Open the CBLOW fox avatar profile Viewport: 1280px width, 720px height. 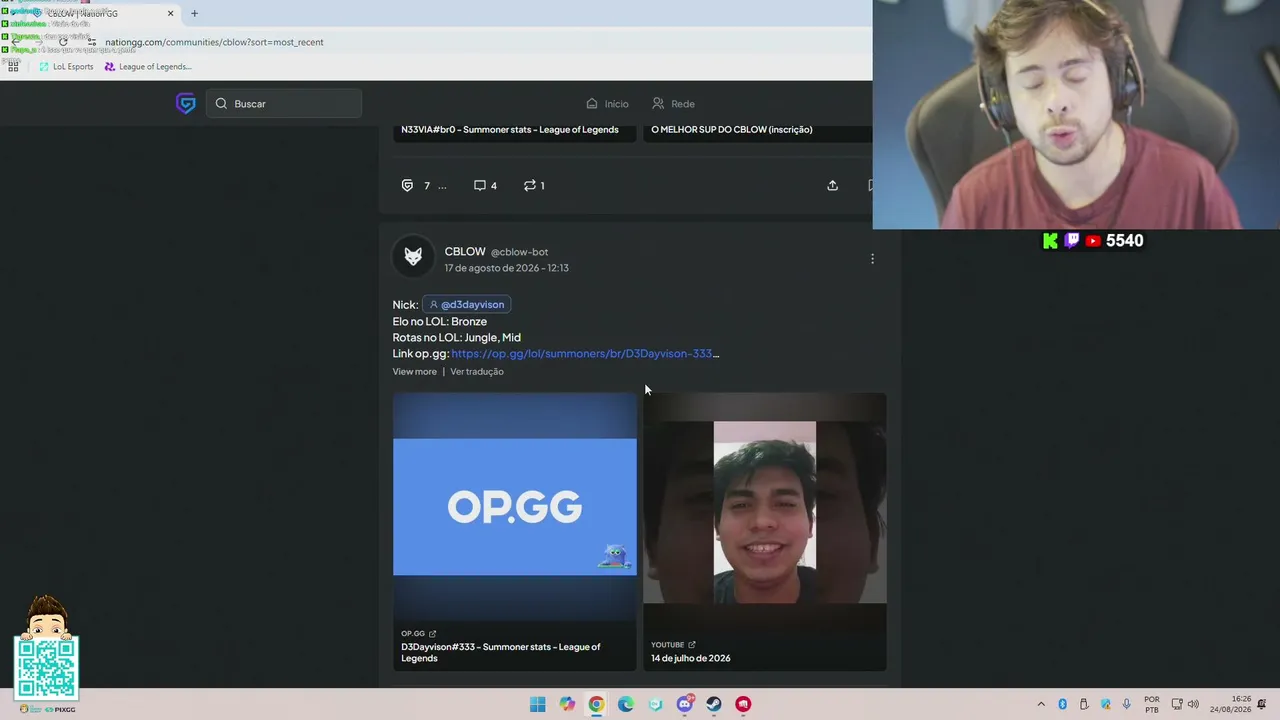[x=413, y=257]
